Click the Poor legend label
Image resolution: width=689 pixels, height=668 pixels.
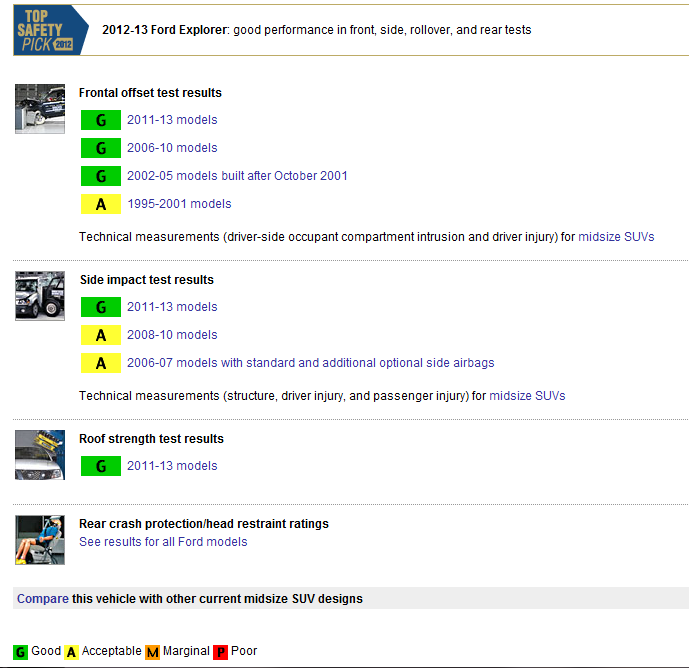244,651
